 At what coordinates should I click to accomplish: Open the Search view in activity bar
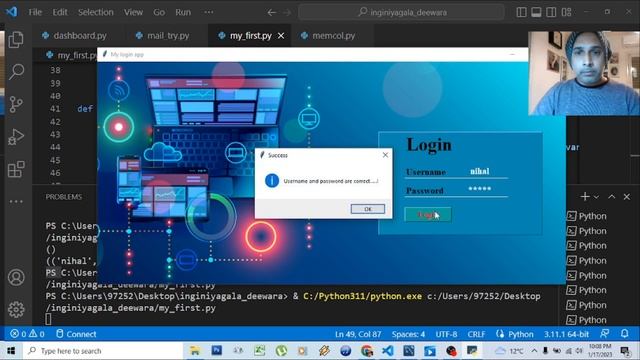pos(16,72)
